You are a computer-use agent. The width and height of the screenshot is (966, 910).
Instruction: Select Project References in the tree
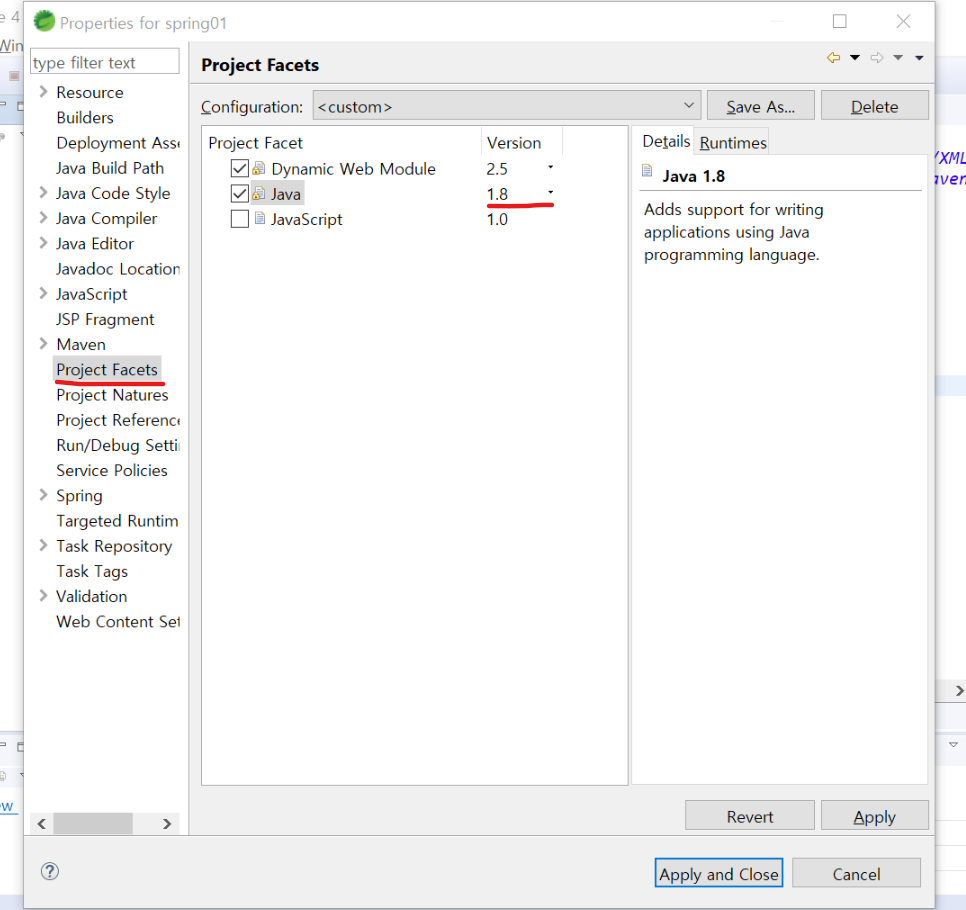(118, 420)
